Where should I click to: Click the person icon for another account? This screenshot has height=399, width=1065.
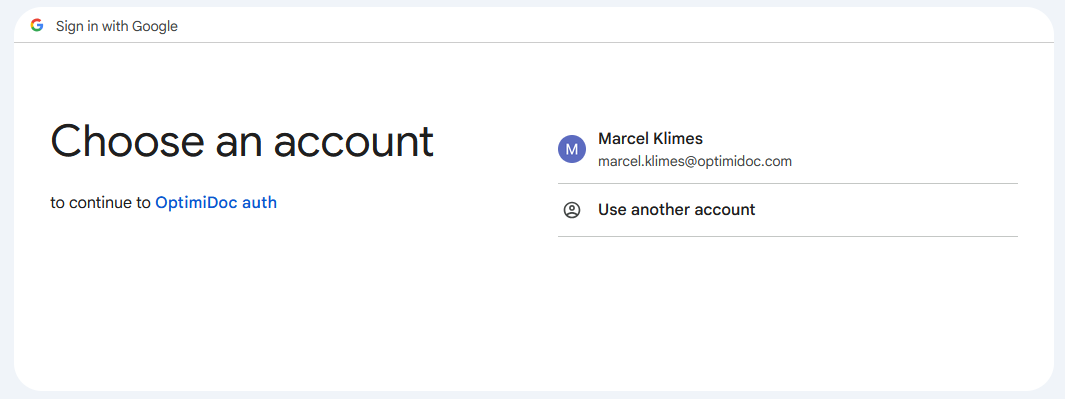pos(572,210)
